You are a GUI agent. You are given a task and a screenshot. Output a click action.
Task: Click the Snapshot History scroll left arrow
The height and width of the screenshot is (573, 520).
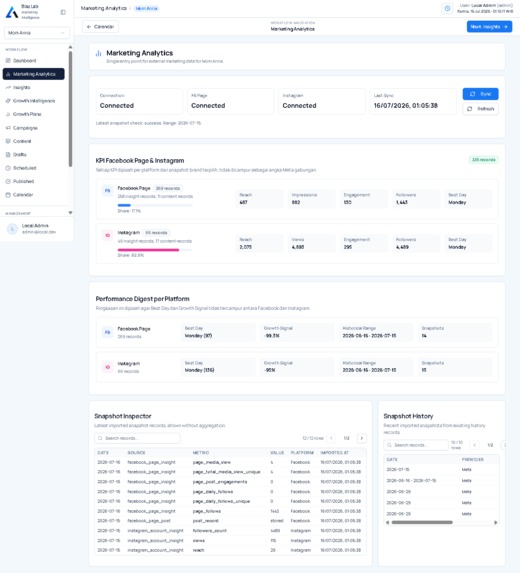click(x=387, y=523)
